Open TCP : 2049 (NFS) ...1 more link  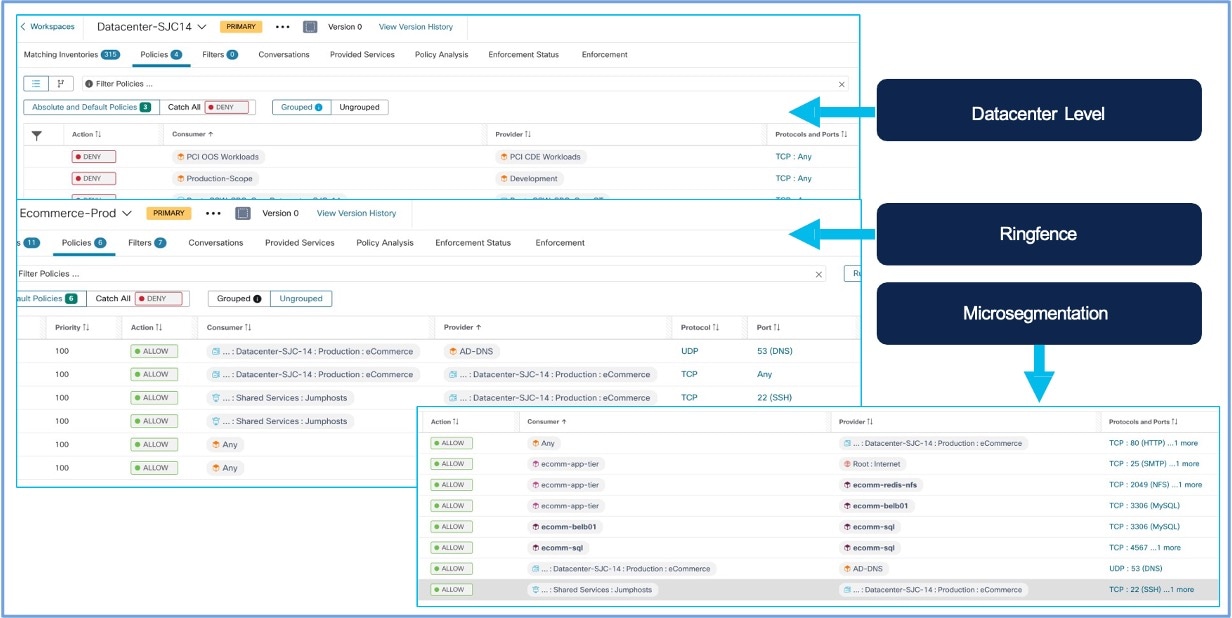click(x=1155, y=485)
